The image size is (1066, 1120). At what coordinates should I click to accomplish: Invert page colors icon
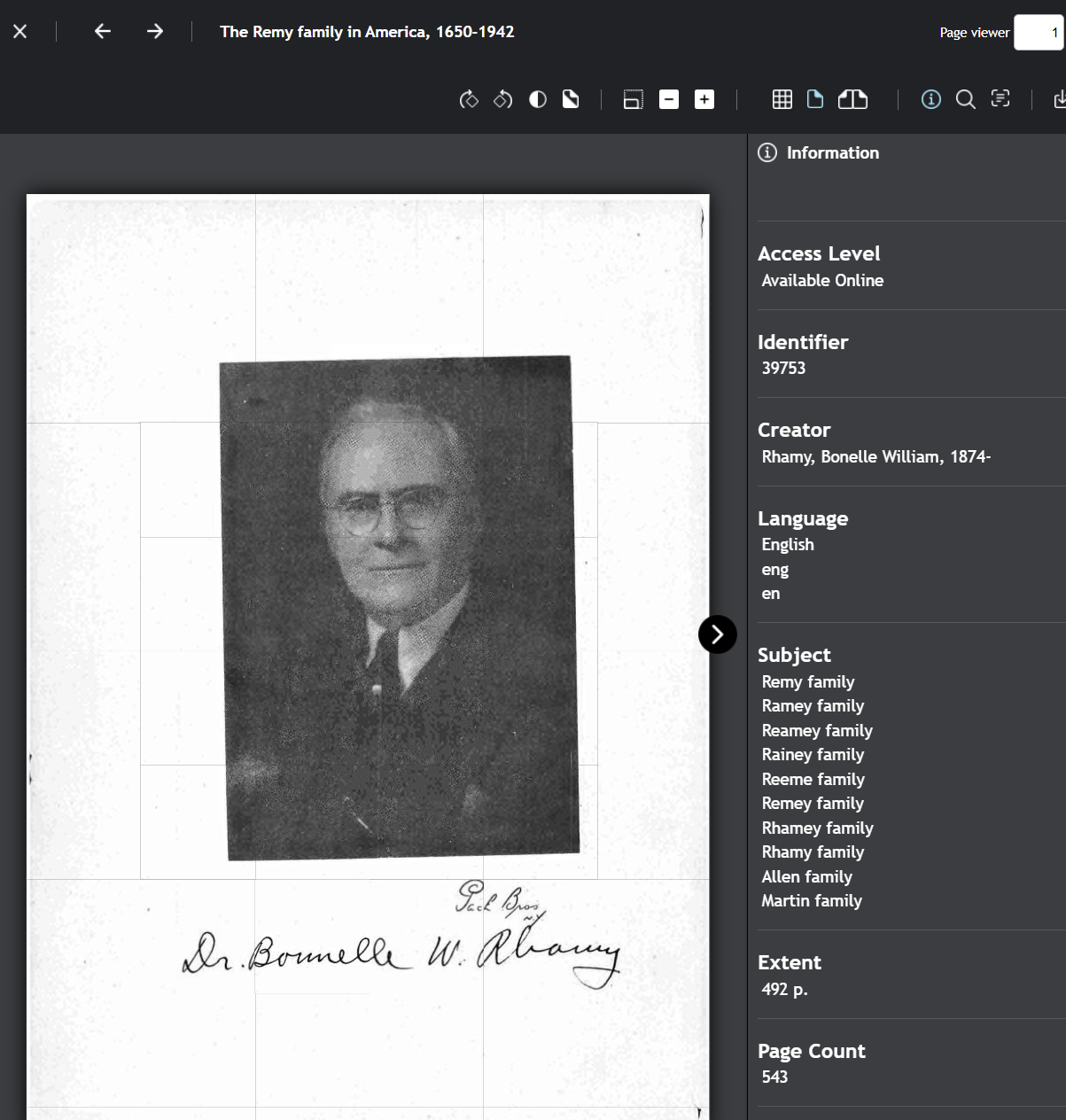[571, 99]
